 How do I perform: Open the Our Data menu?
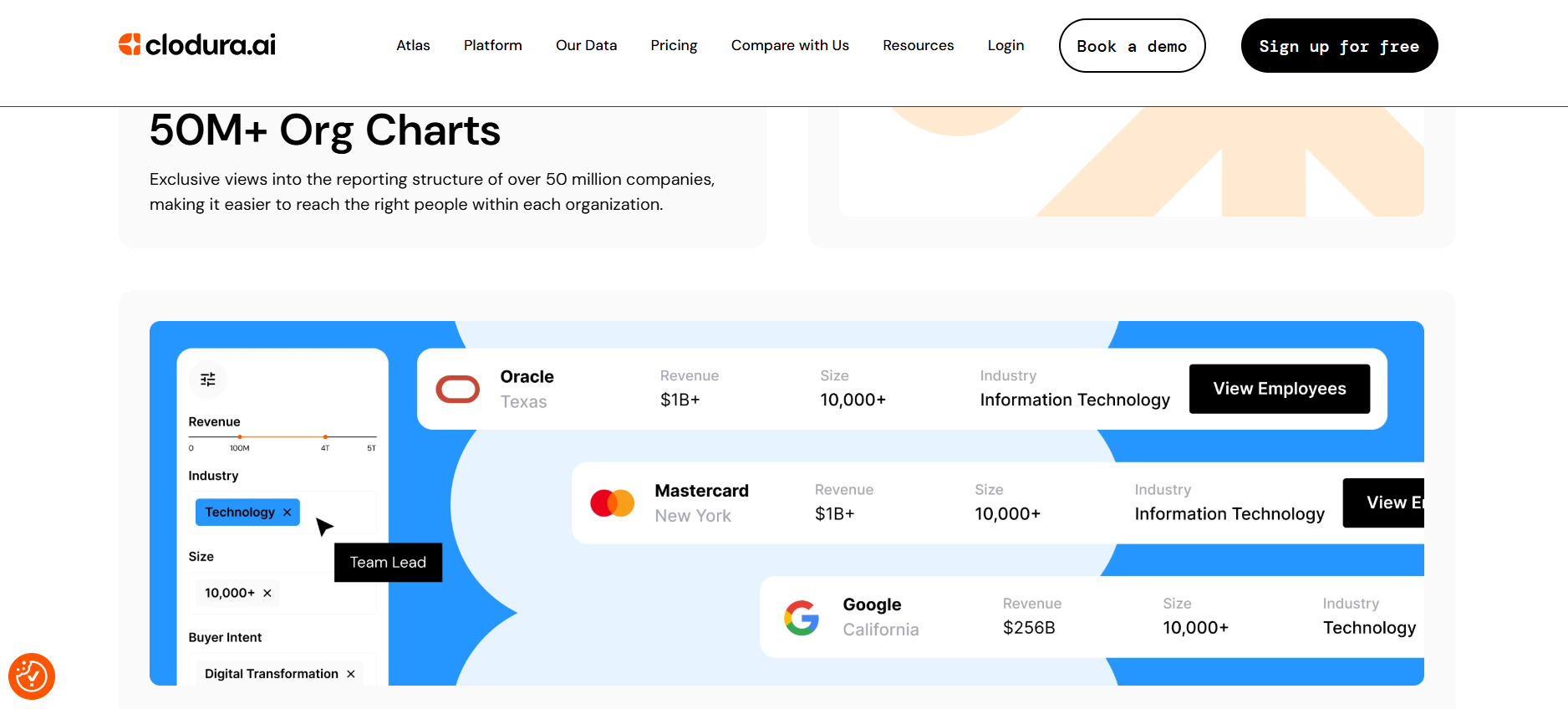587,45
